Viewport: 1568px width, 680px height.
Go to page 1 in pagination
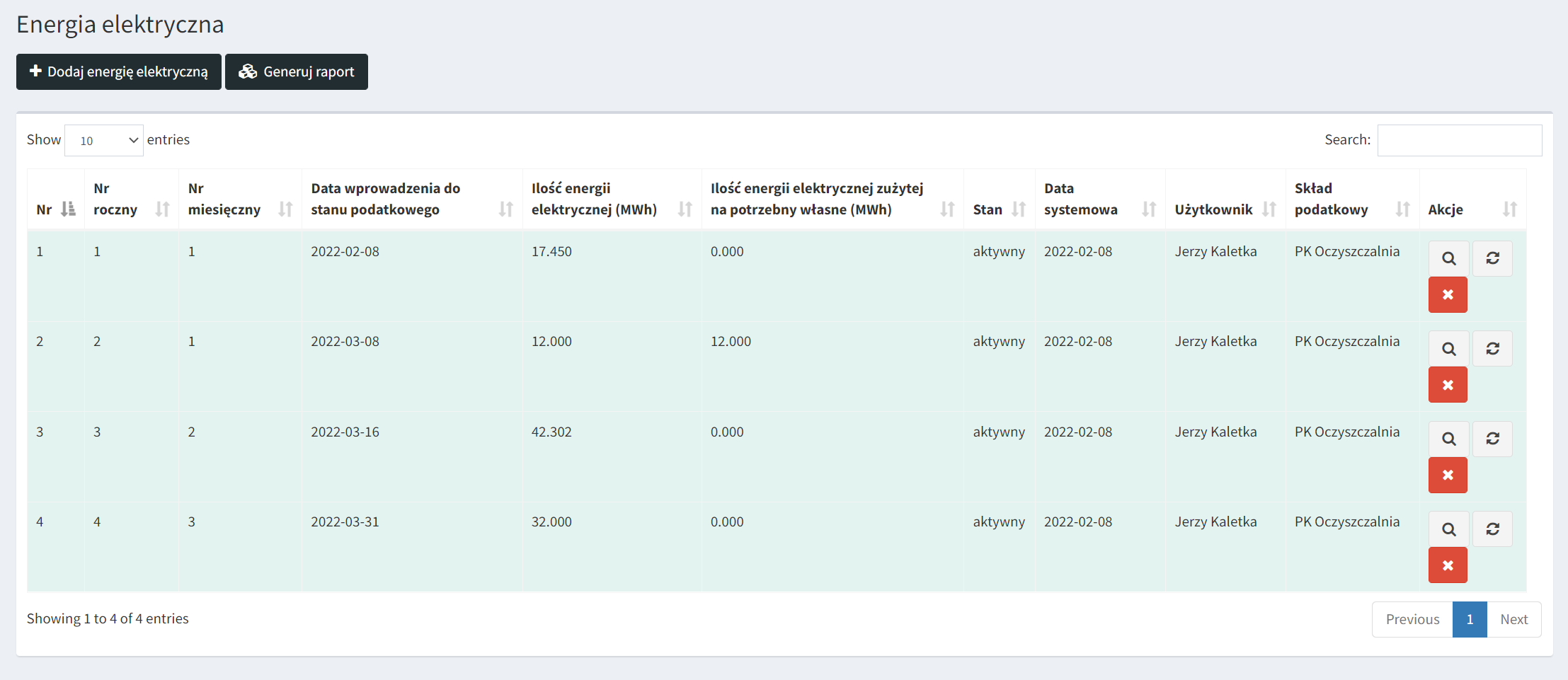[1469, 619]
